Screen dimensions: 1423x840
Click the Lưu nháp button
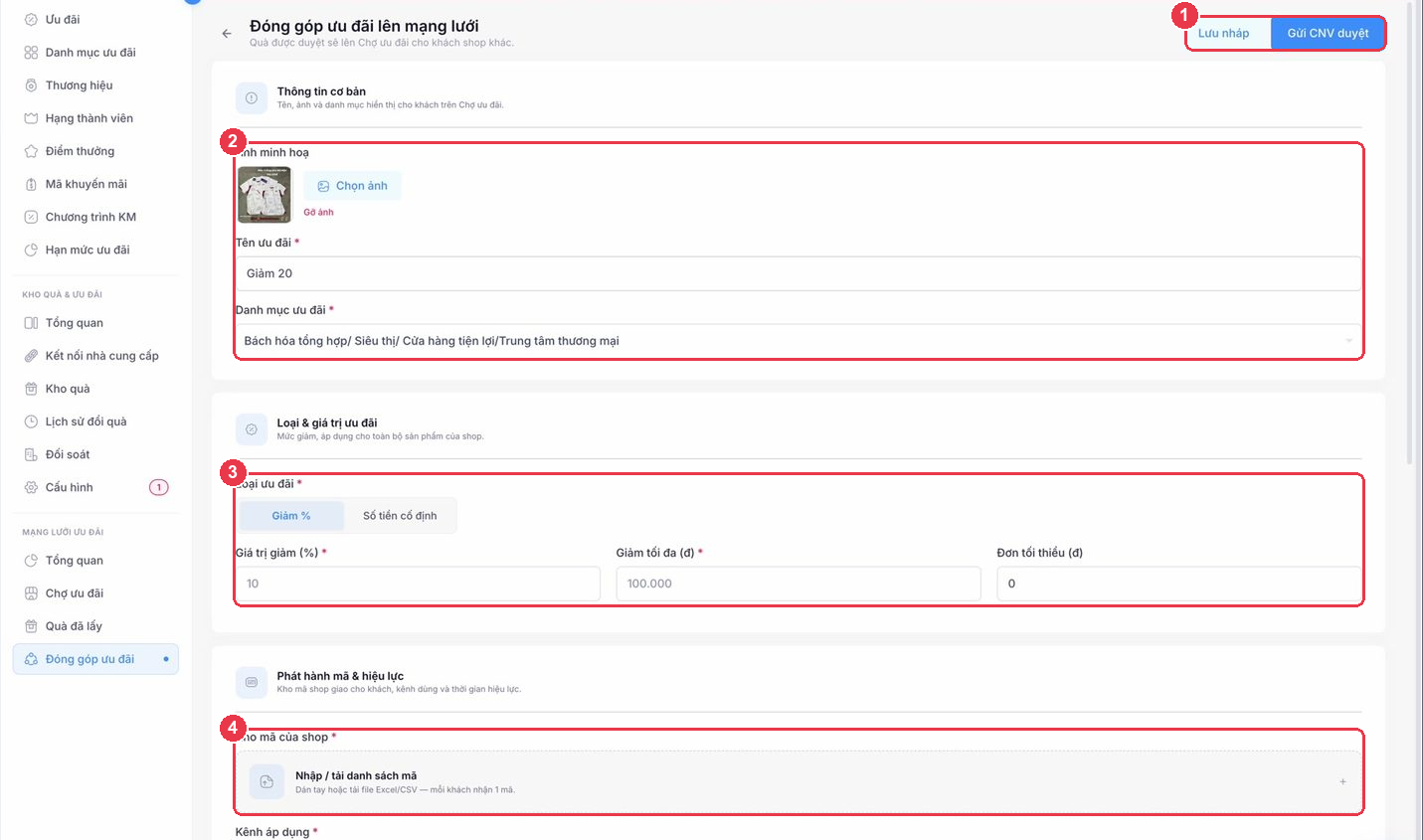pyautogui.click(x=1223, y=33)
